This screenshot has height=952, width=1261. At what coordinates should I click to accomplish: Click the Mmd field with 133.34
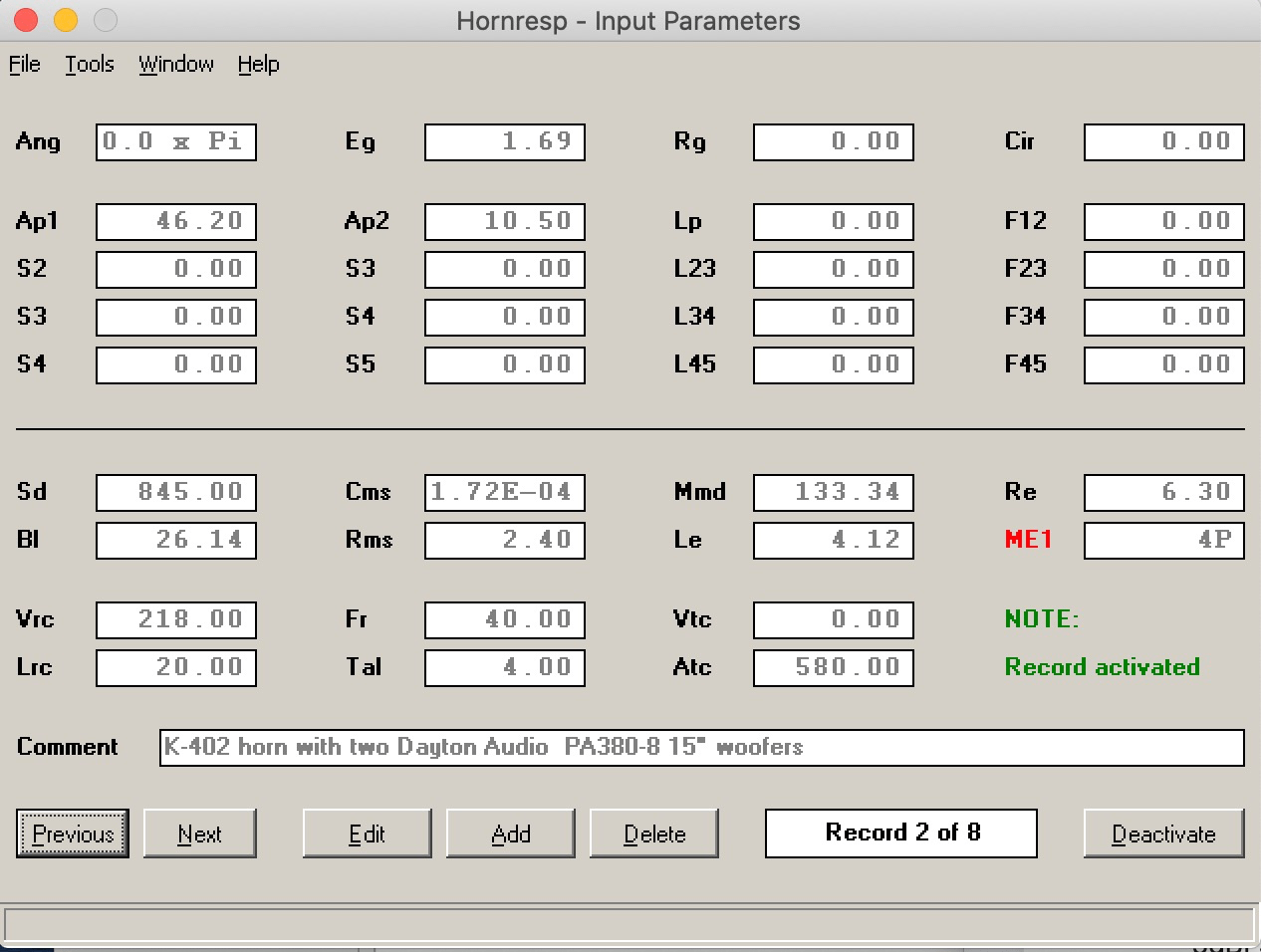(x=834, y=492)
